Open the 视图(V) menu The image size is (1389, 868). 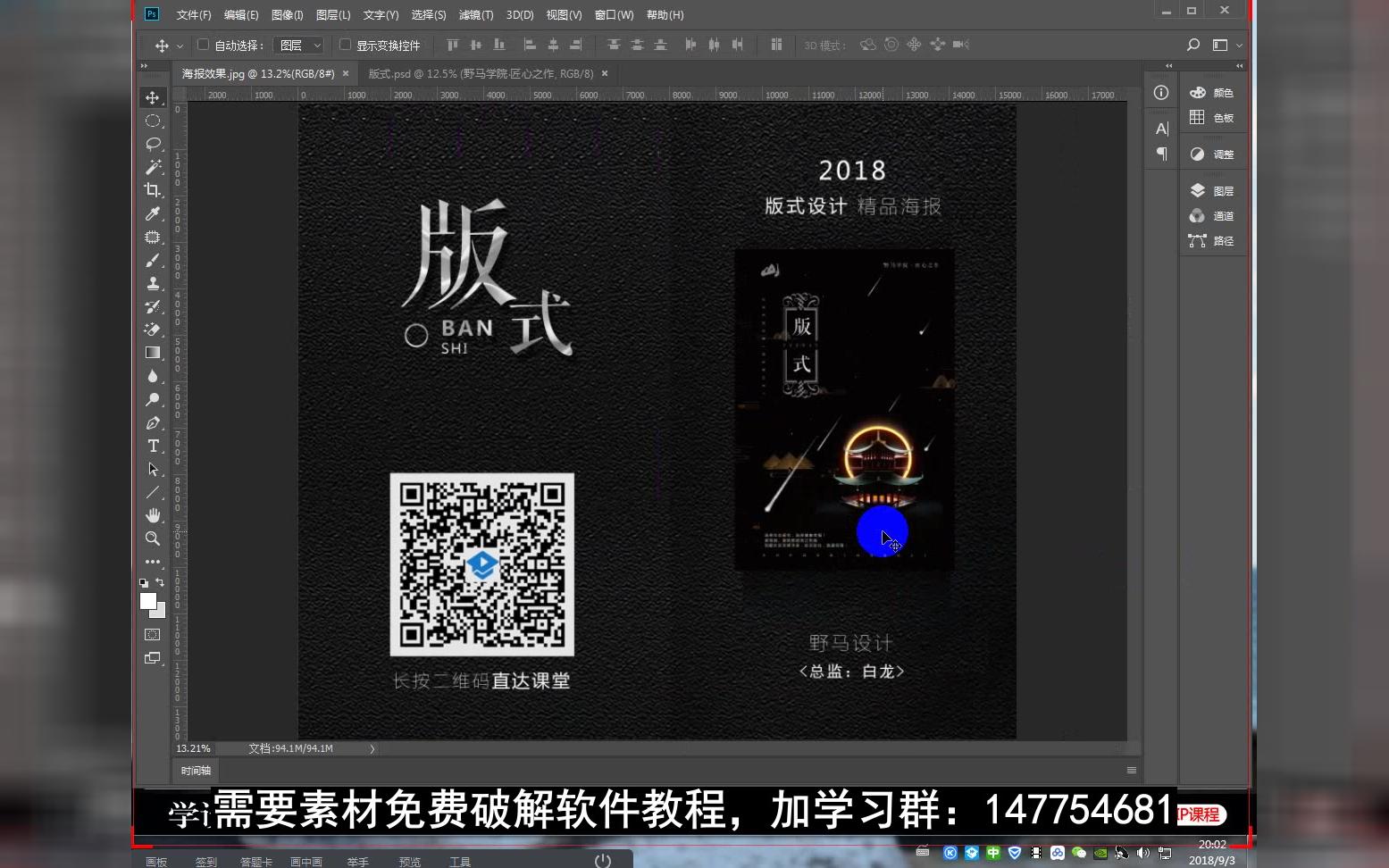click(564, 15)
